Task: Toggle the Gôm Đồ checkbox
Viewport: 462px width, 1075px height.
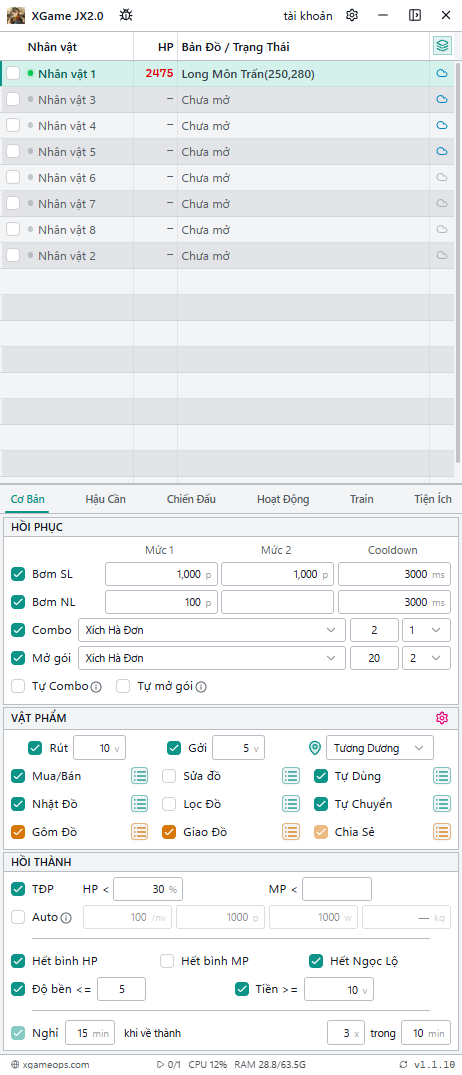Action: coord(19,832)
